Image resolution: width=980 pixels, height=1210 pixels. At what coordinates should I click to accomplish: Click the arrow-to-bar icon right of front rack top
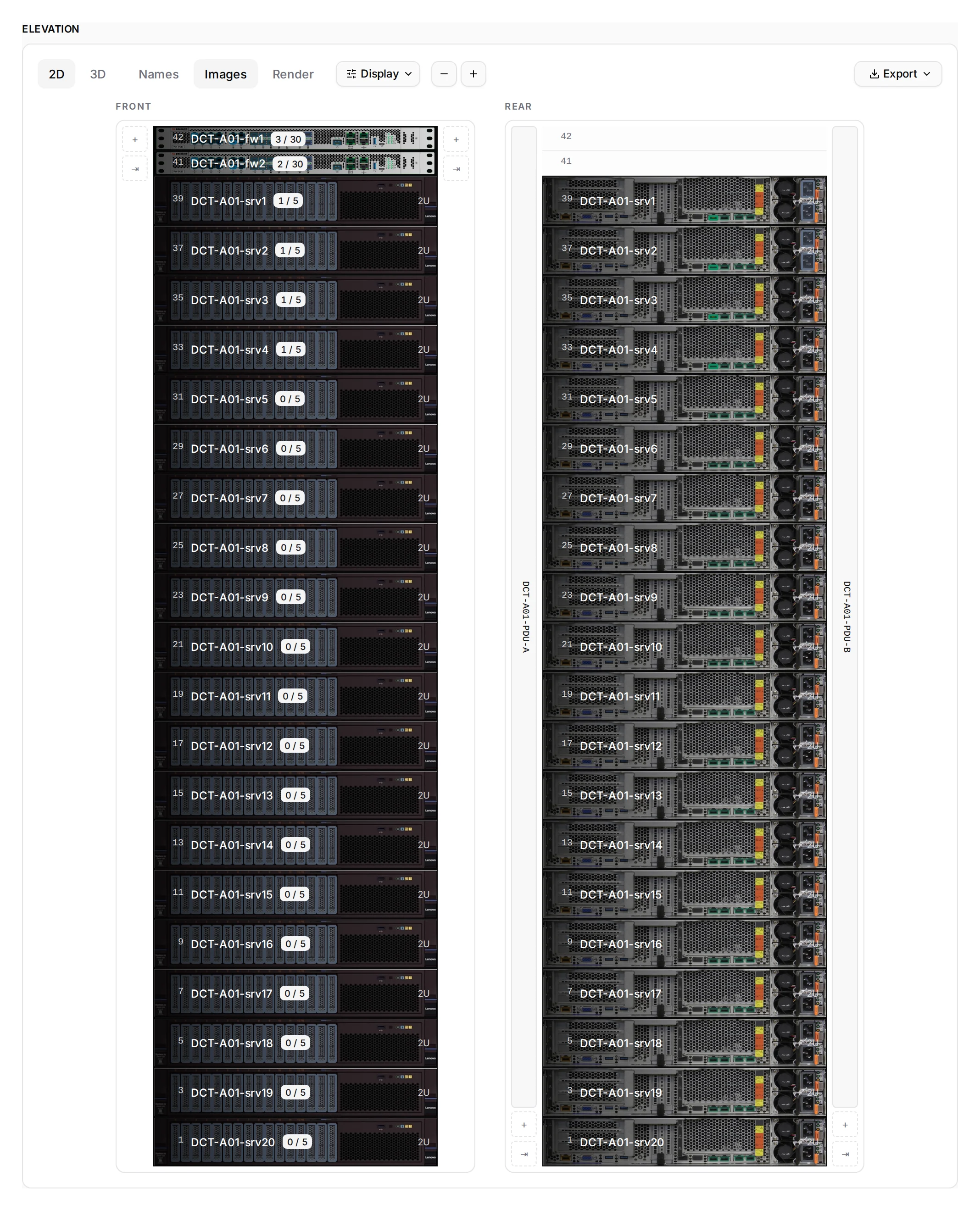coord(456,169)
